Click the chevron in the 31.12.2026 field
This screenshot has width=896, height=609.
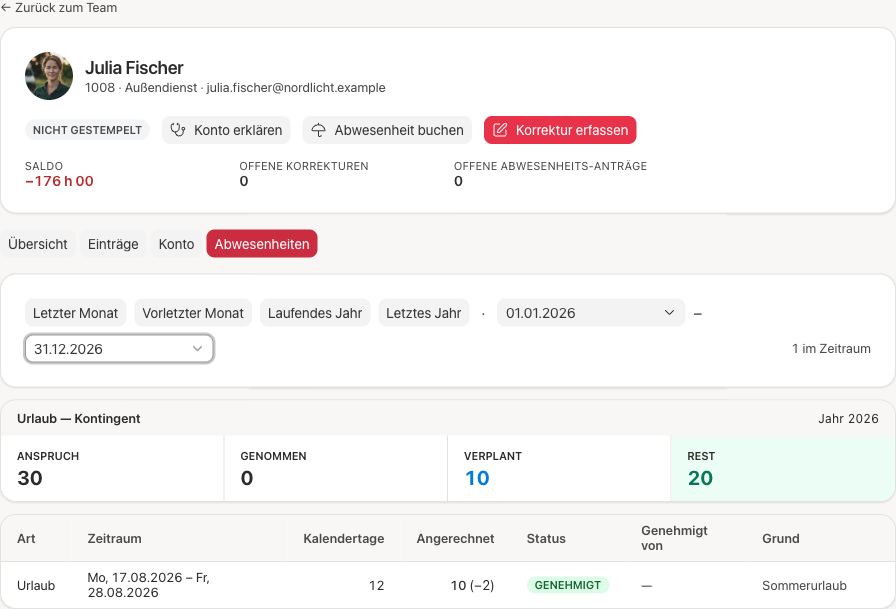pos(197,348)
